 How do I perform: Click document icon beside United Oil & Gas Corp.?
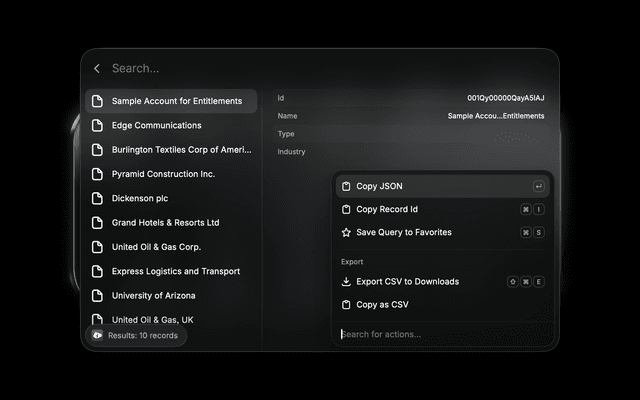[x=97, y=247]
